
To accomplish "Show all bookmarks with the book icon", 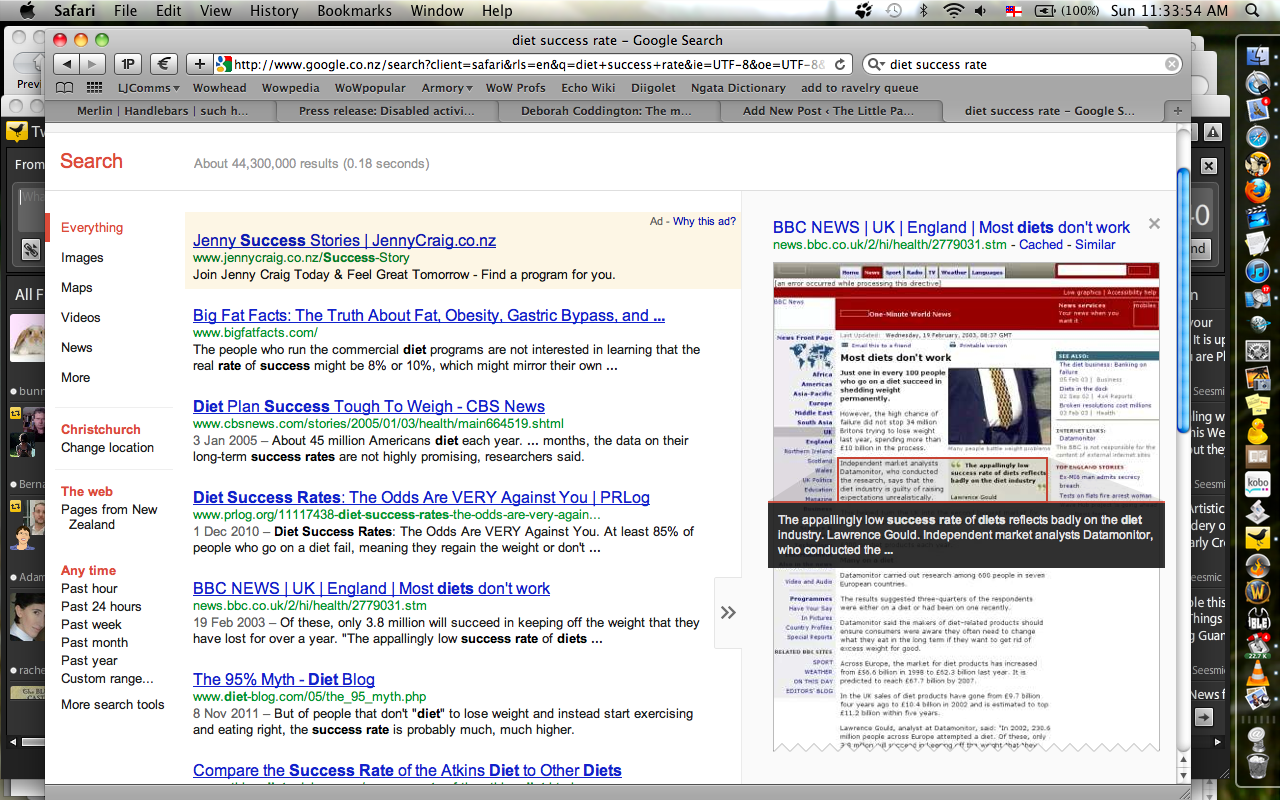I will [67, 88].
